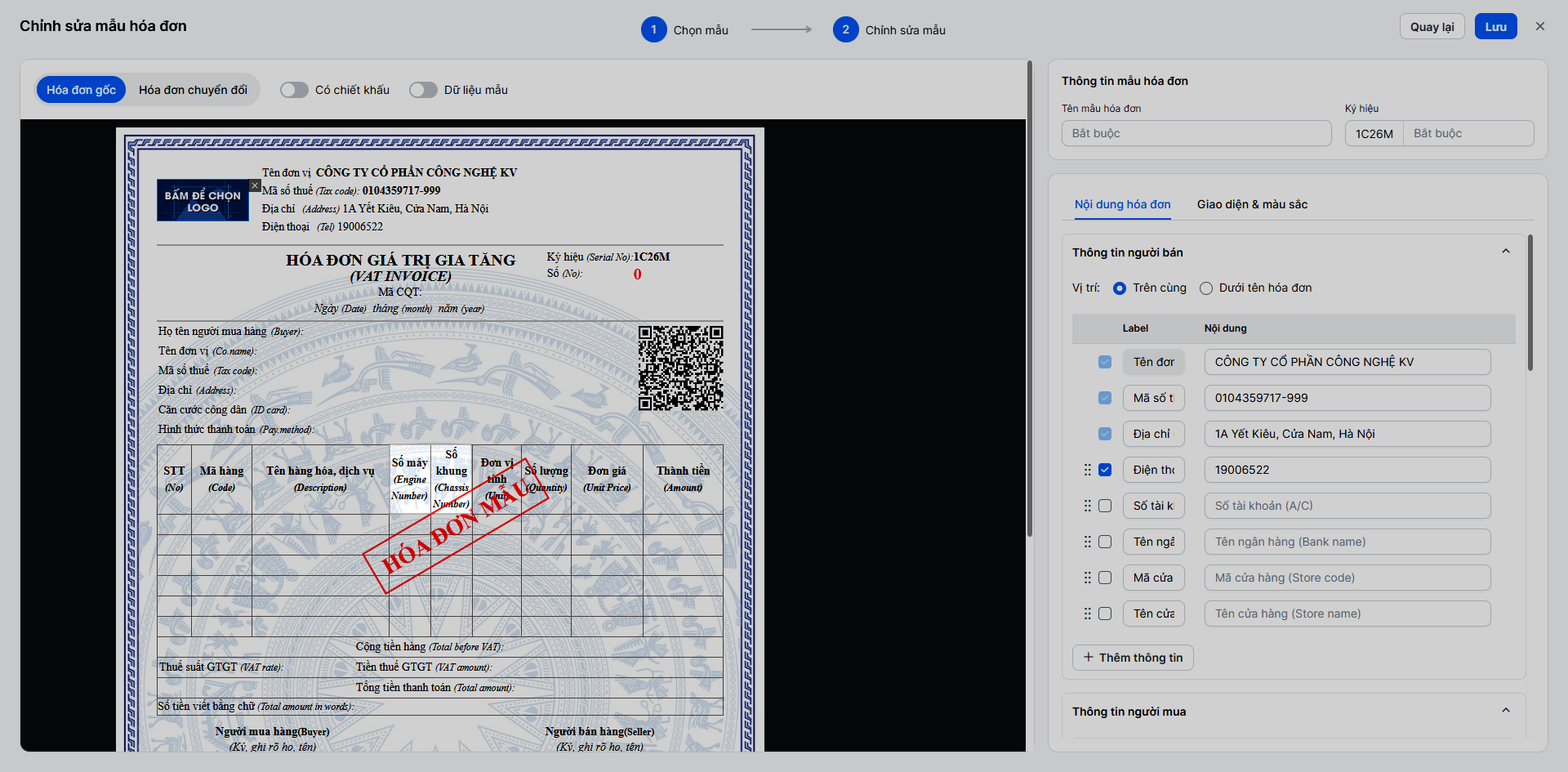
Task: Grab the drag handle for Tên cửa hàng row
Action: pos(1087,614)
